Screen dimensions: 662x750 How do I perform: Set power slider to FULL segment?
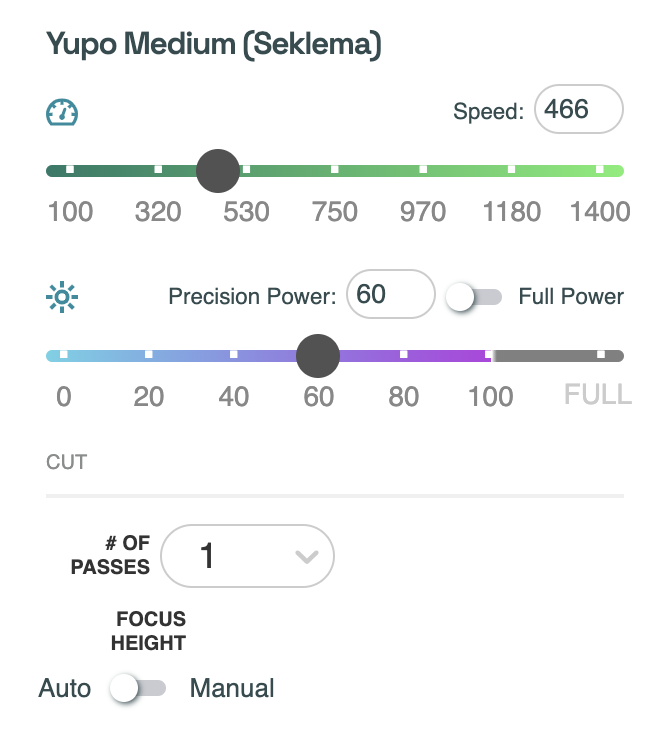point(600,356)
